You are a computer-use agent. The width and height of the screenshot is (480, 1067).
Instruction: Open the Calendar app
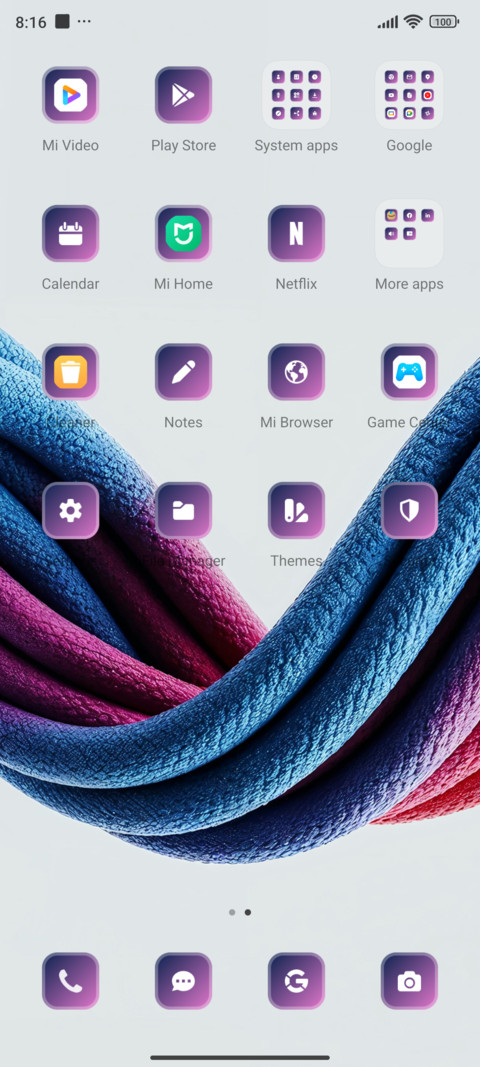click(70, 233)
